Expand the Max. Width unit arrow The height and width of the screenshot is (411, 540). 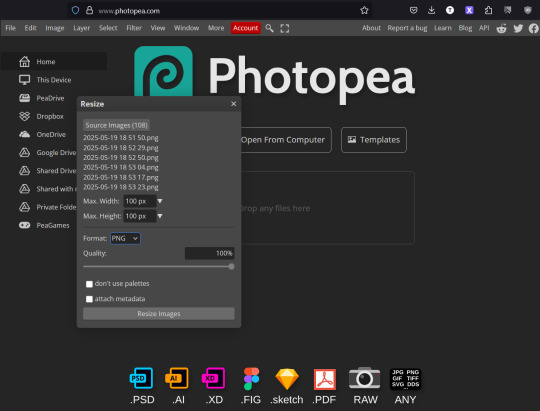click(160, 201)
